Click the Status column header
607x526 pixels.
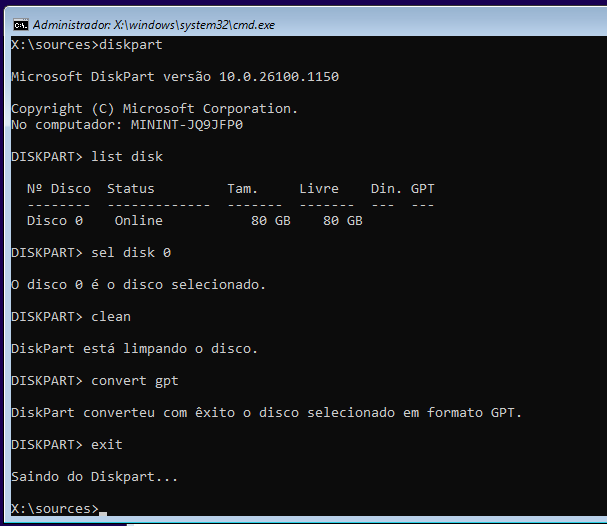tap(130, 189)
